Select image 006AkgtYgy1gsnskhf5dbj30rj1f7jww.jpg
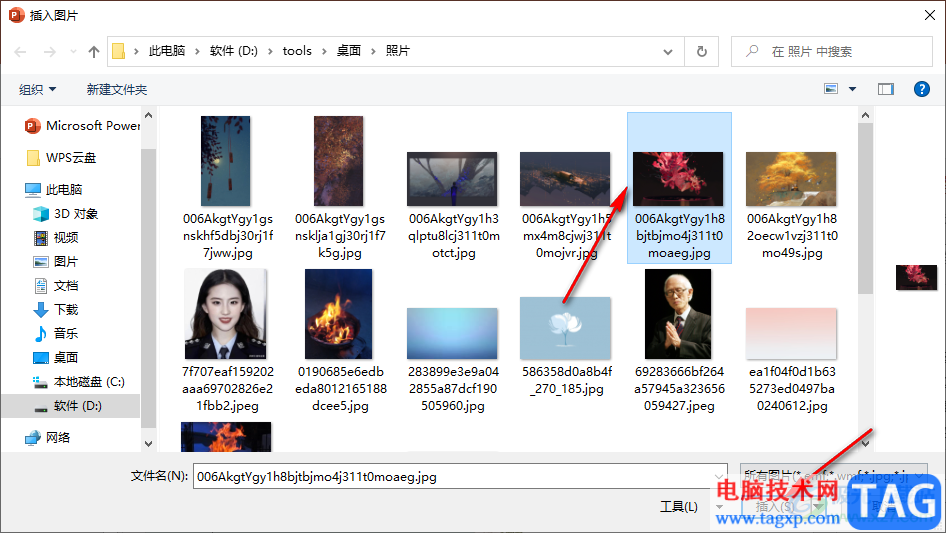 pos(227,188)
